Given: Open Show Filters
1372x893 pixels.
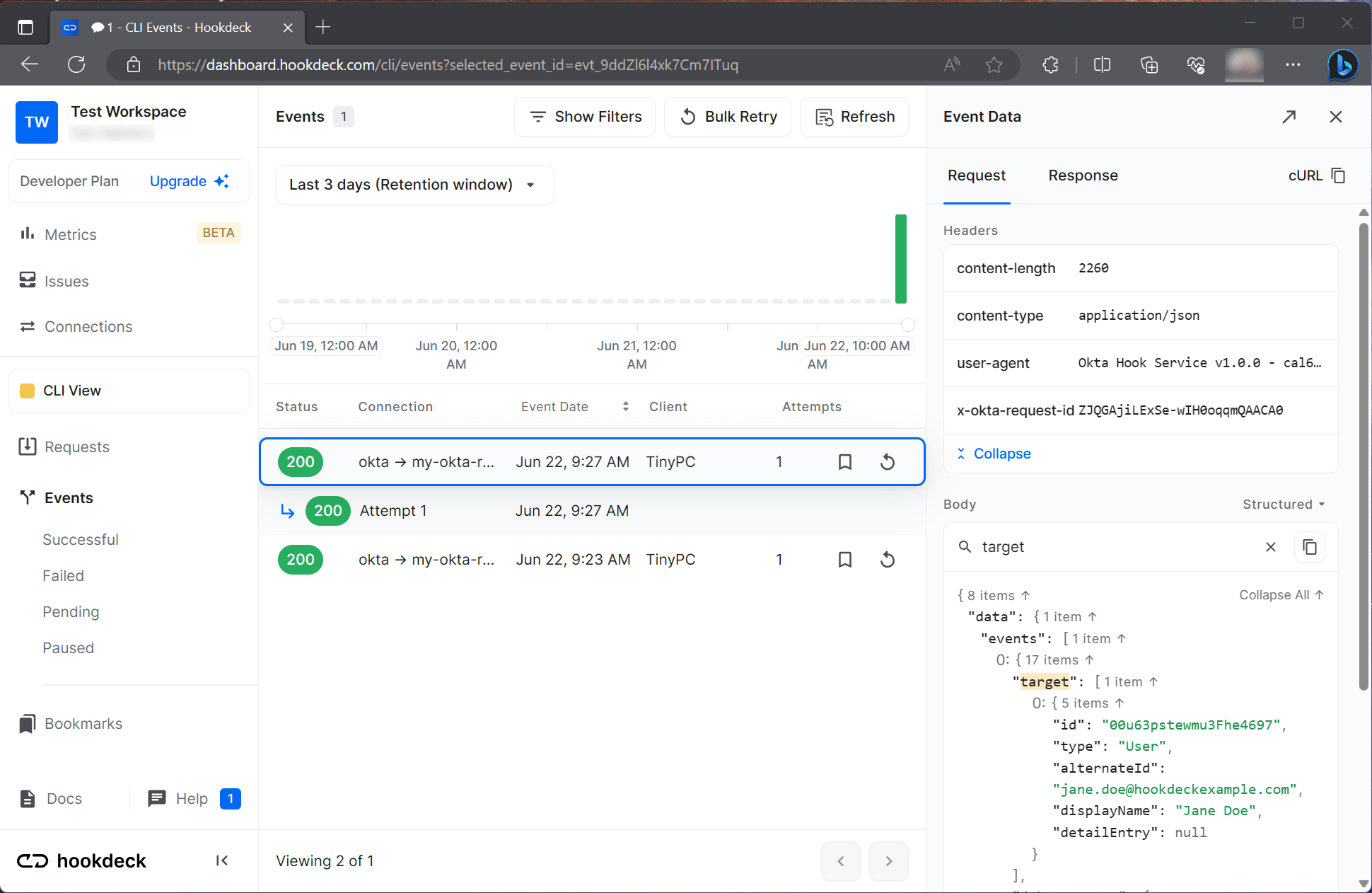Looking at the screenshot, I should point(584,117).
